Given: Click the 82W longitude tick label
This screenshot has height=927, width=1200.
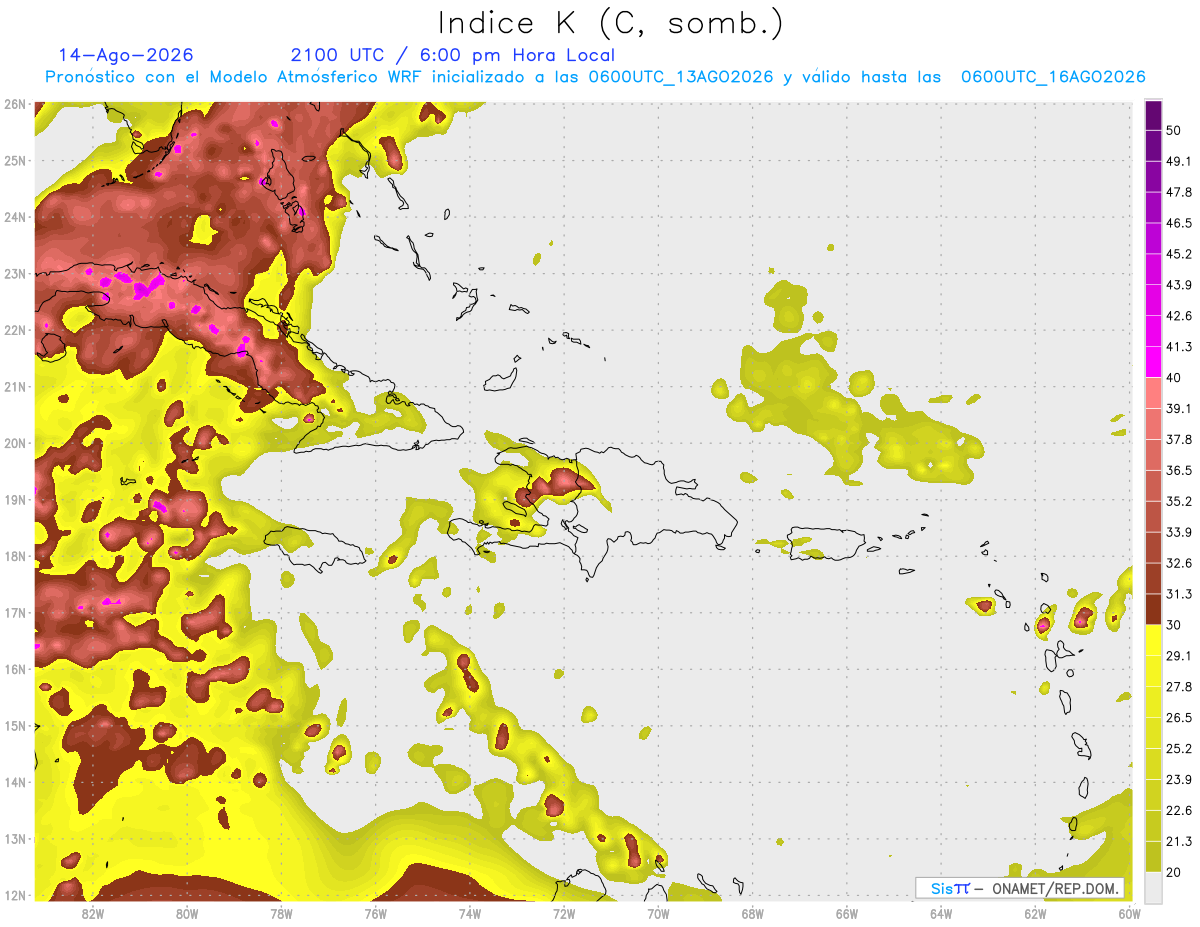Looking at the screenshot, I should pos(93,913).
